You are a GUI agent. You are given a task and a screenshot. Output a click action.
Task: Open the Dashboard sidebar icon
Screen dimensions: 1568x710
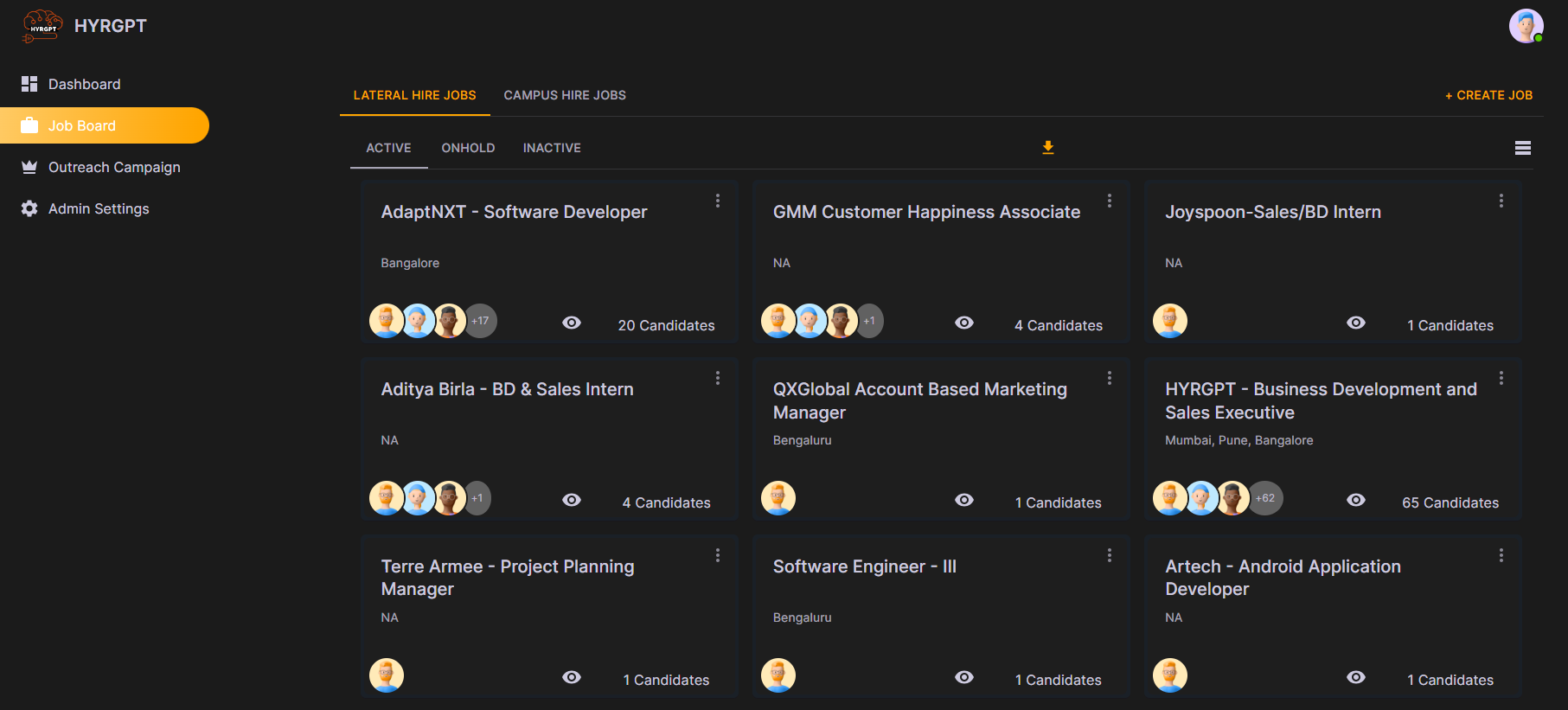click(29, 84)
